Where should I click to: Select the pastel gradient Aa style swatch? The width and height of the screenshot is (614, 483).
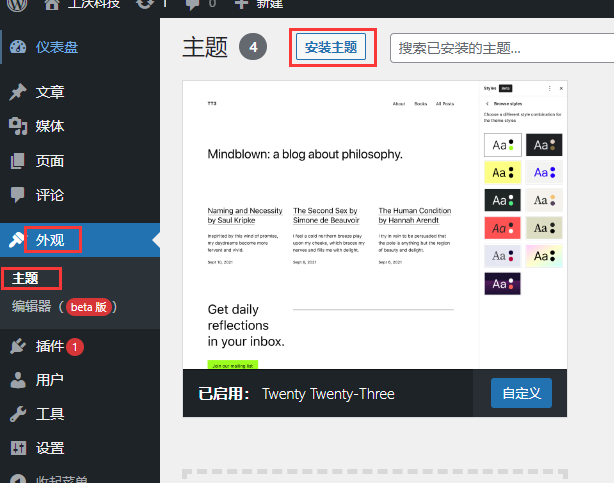[x=544, y=256]
